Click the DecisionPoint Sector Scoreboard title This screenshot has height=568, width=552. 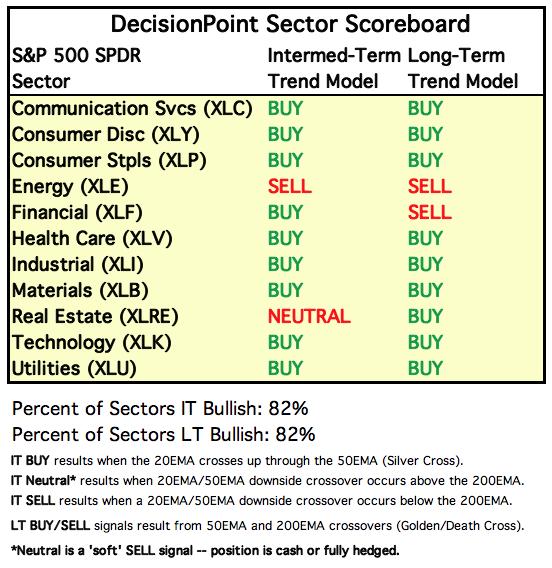pos(290,24)
